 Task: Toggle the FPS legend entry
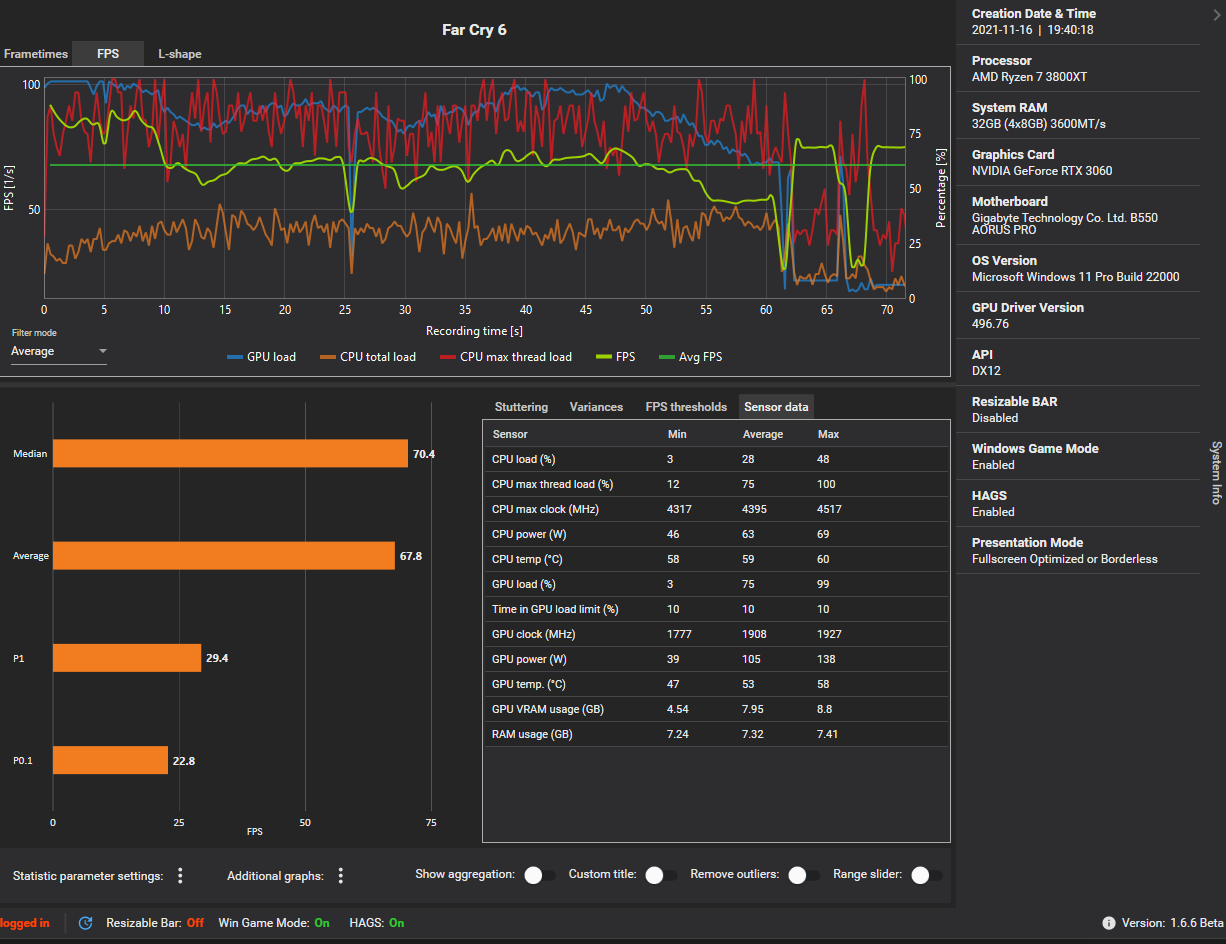pos(617,357)
